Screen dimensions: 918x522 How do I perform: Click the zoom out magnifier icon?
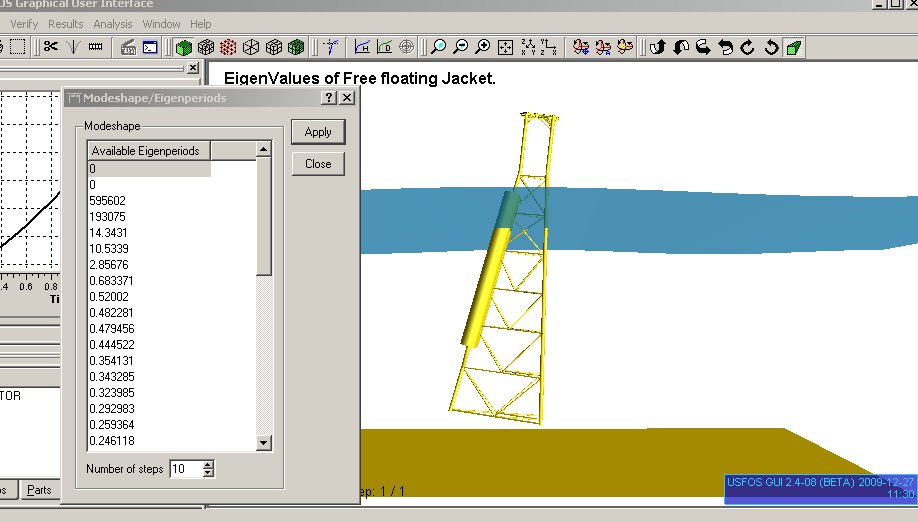[461, 47]
